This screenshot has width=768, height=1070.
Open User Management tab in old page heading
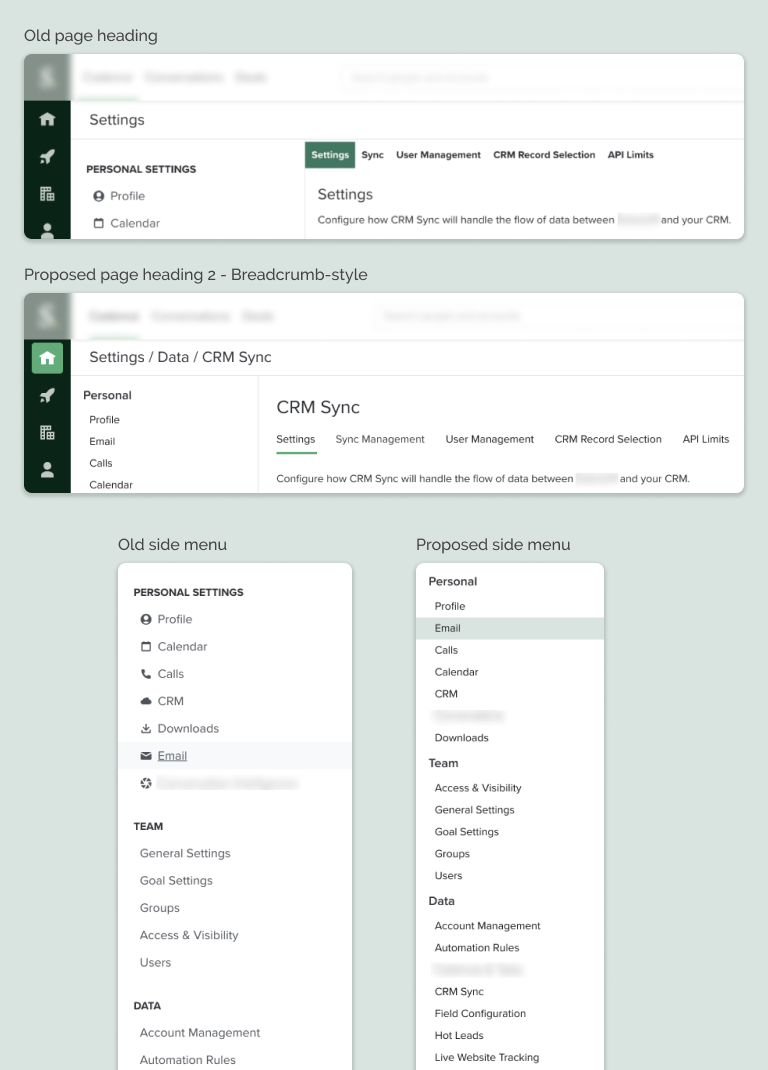pos(438,155)
